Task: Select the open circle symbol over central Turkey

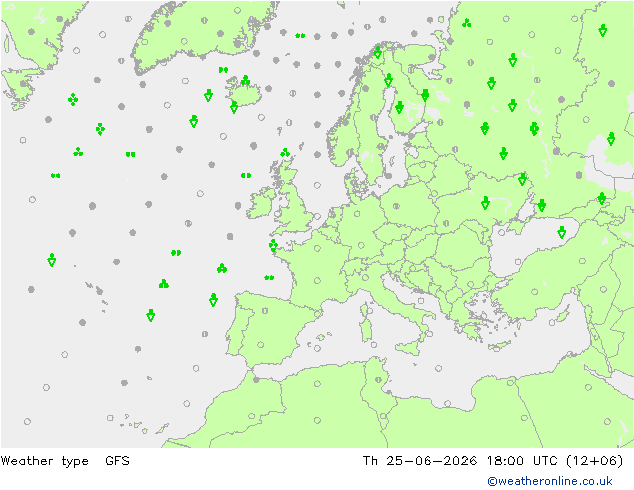Action: click(535, 291)
